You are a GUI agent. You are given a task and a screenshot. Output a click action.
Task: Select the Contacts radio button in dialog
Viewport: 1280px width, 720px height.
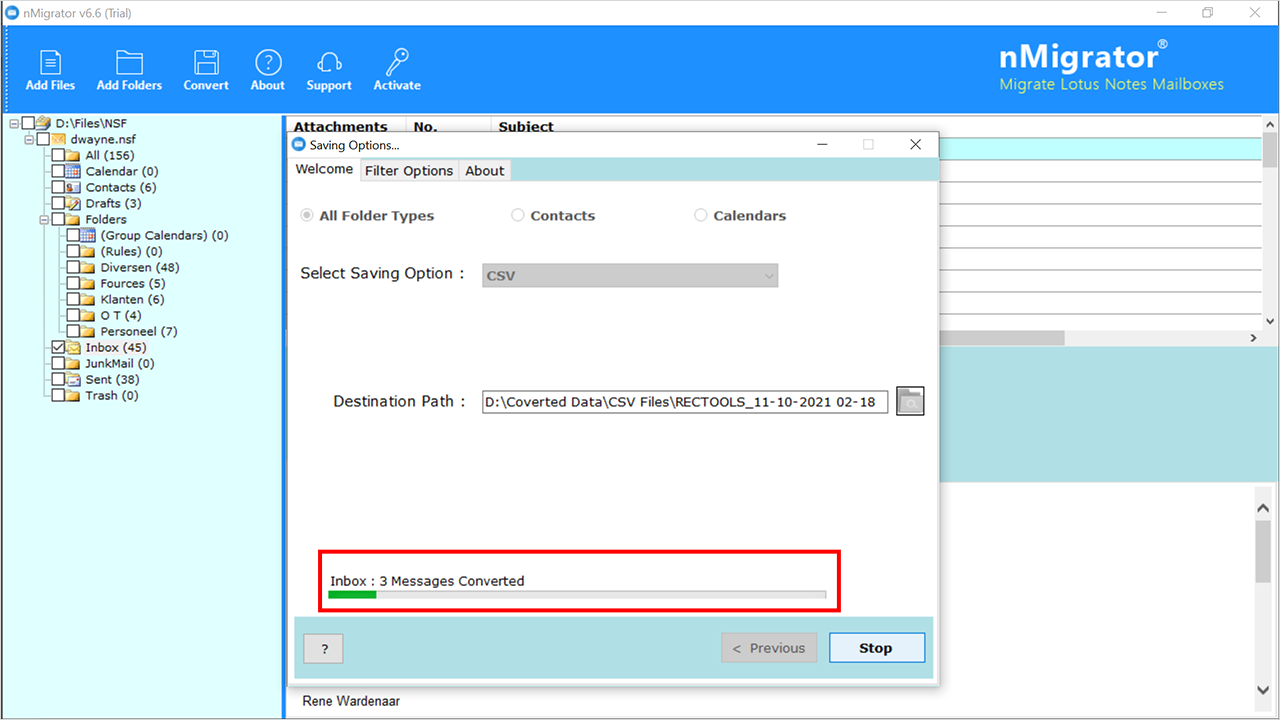(518, 215)
